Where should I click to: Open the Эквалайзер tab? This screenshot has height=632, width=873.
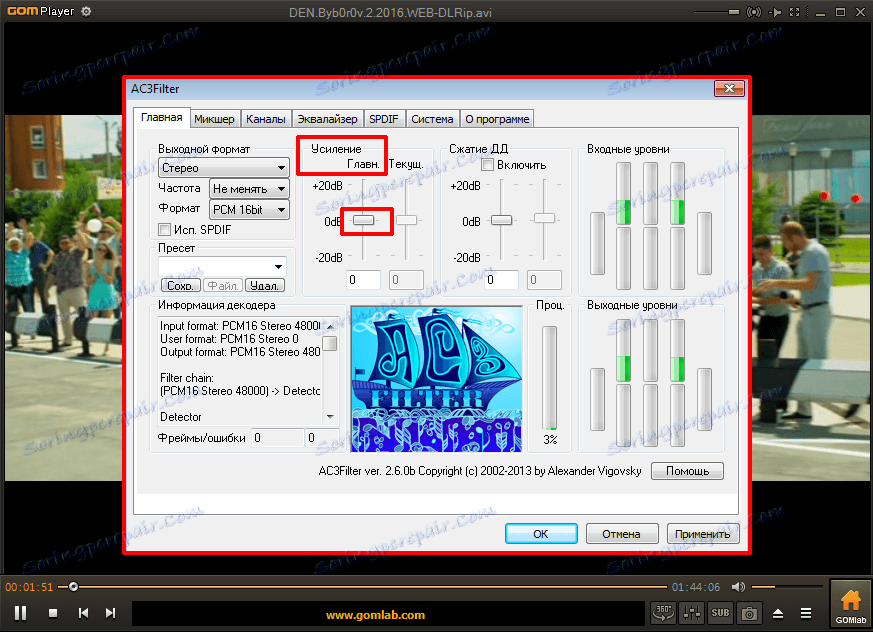point(327,119)
